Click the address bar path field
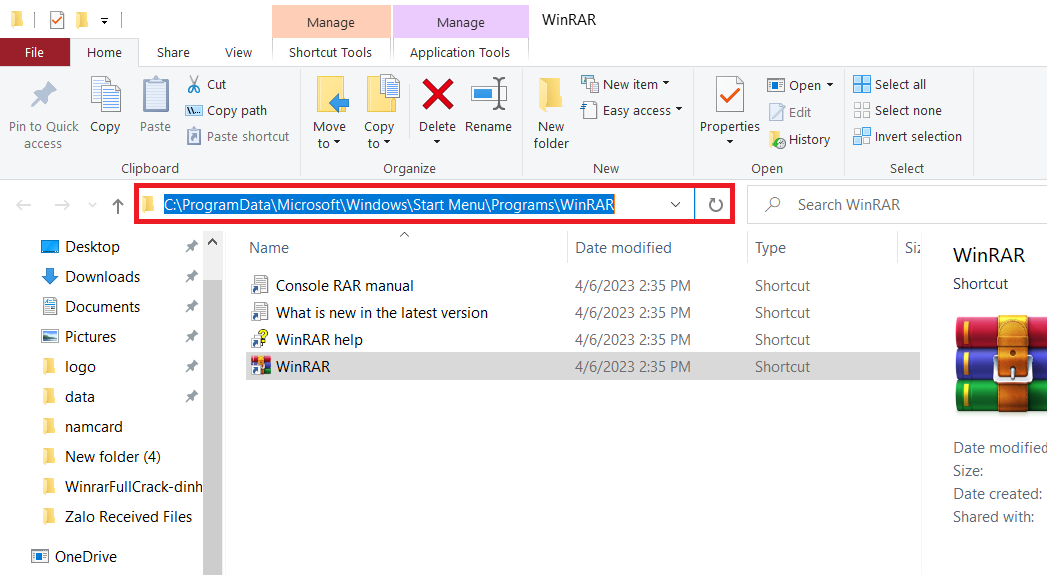This screenshot has height=575, width=1047. tap(389, 204)
